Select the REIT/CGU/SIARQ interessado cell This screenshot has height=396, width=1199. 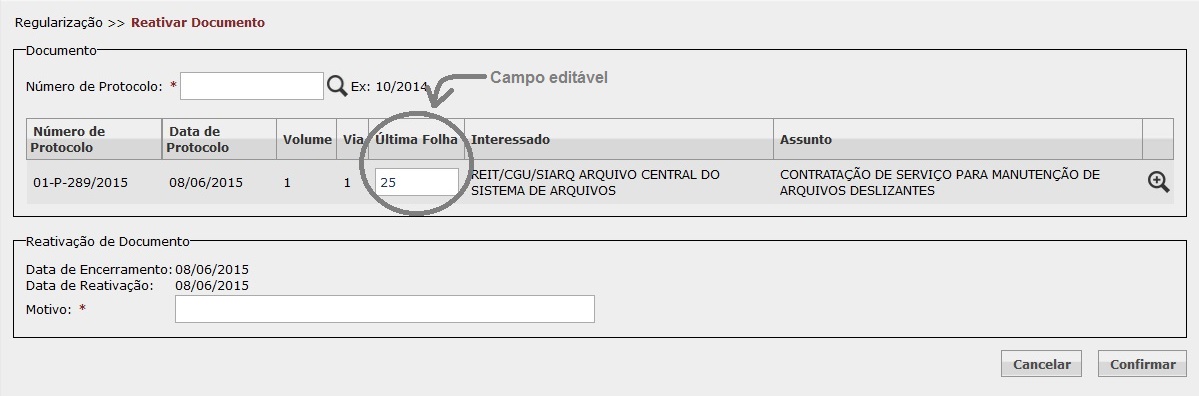point(596,183)
